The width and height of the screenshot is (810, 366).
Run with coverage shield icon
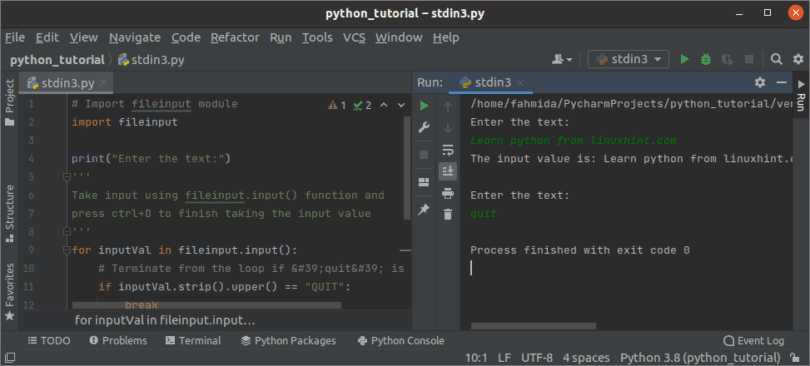(x=728, y=59)
